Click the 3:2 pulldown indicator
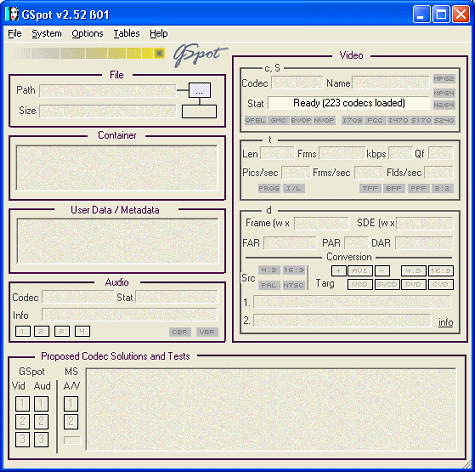The width and height of the screenshot is (475, 472). coord(442,188)
